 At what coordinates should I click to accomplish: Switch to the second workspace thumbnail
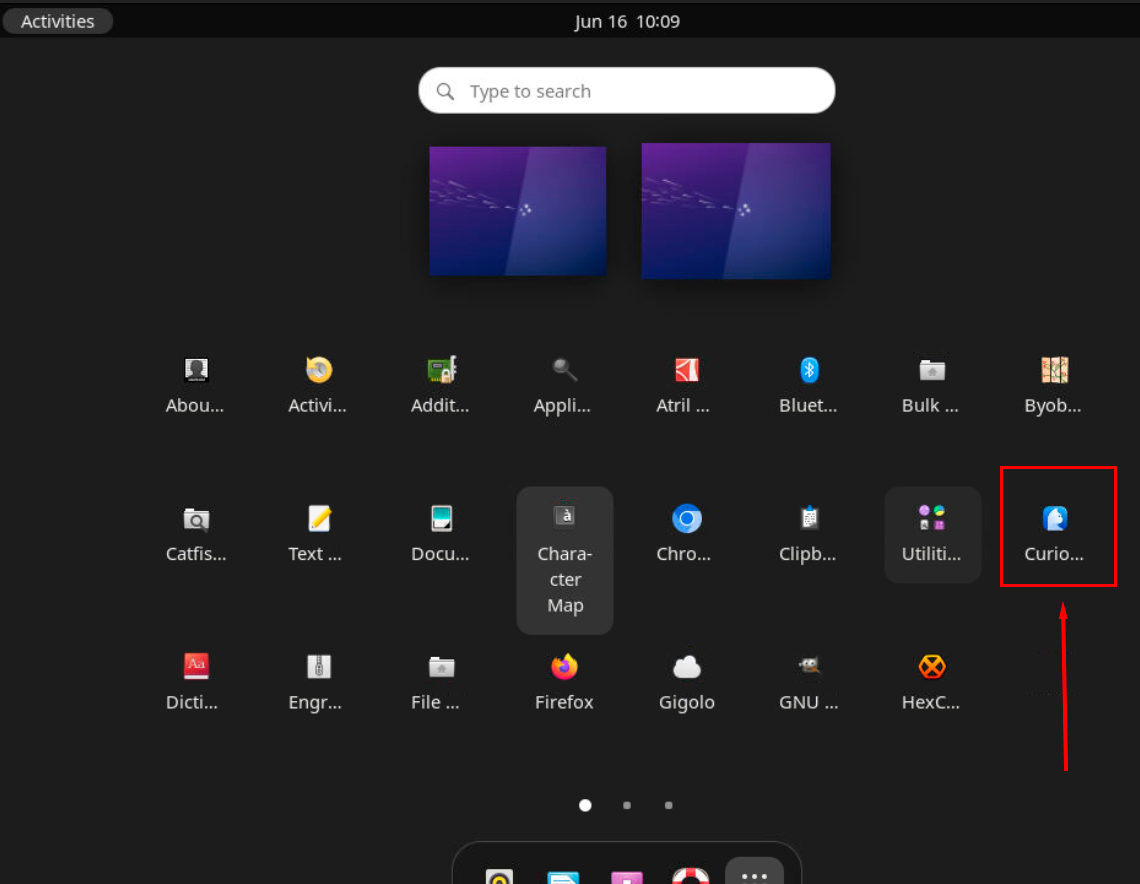pyautogui.click(x=735, y=211)
